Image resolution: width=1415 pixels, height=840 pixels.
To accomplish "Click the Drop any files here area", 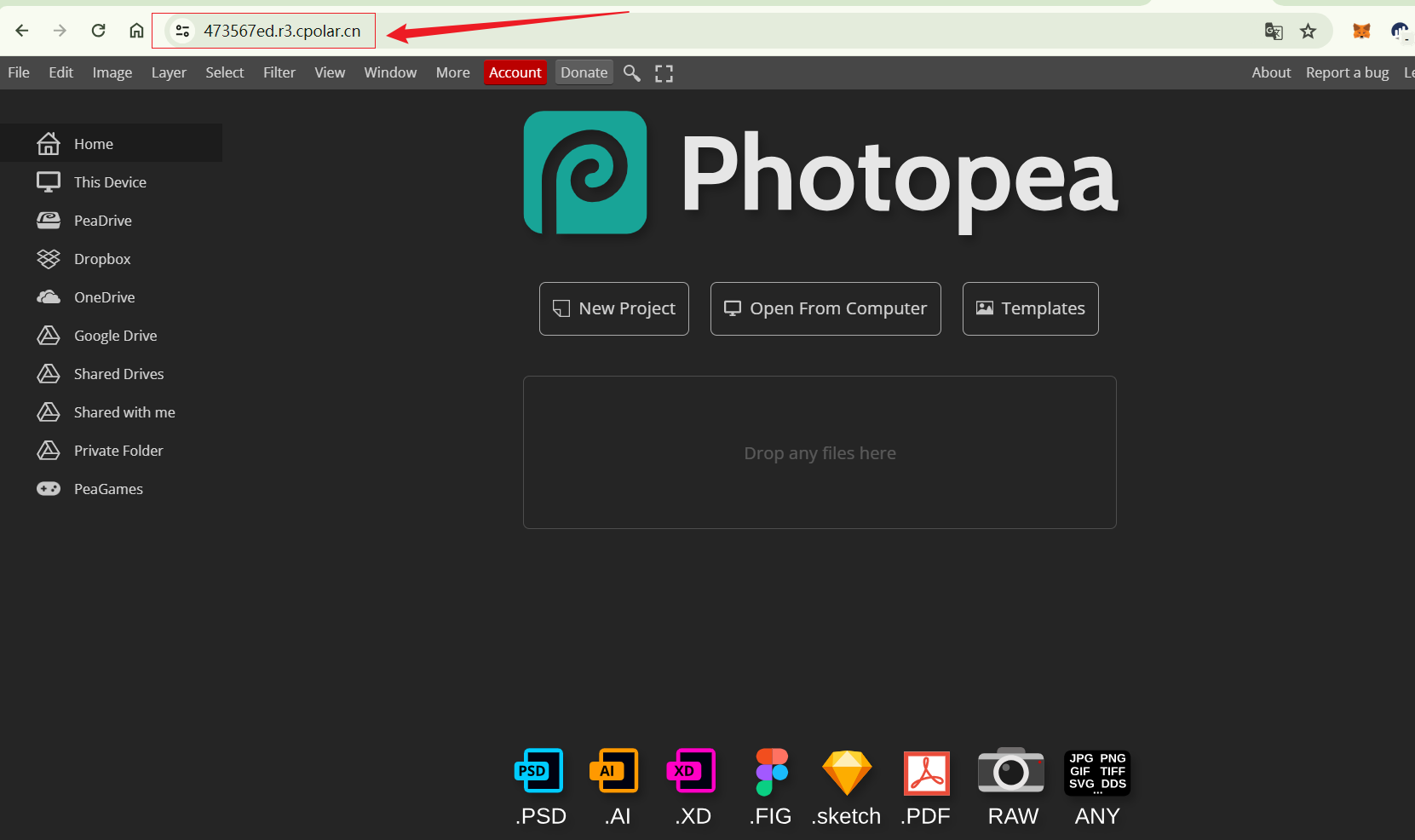I will 820,452.
